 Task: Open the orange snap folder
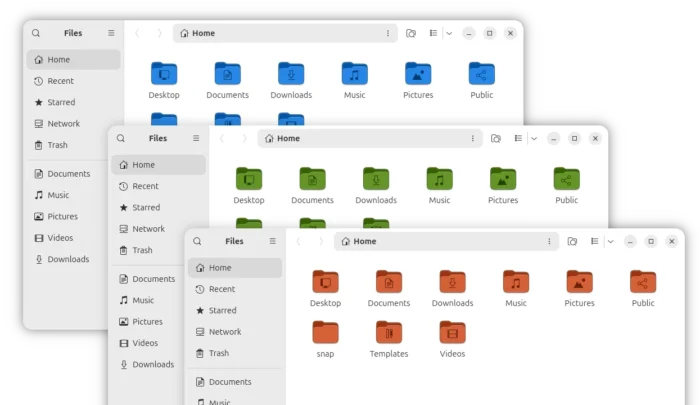[x=325, y=333]
